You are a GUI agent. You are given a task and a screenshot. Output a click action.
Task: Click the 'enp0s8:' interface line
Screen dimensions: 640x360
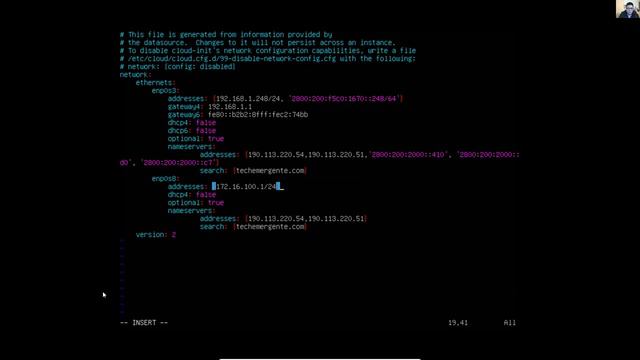(166, 178)
